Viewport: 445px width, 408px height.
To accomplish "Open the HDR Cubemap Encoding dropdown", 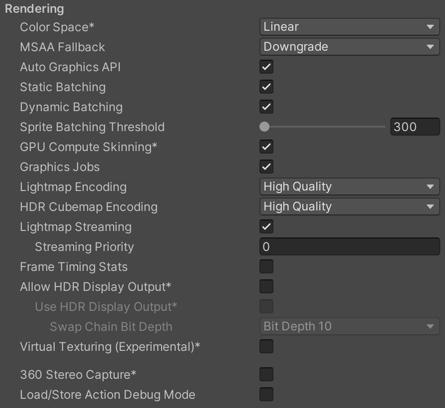I will 349,207.
